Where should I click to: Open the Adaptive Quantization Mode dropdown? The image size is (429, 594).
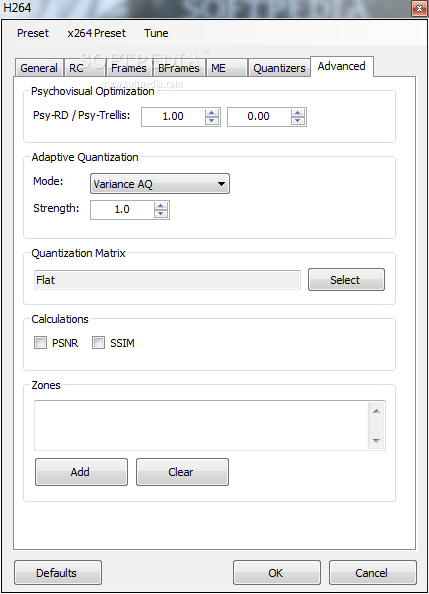pyautogui.click(x=160, y=184)
